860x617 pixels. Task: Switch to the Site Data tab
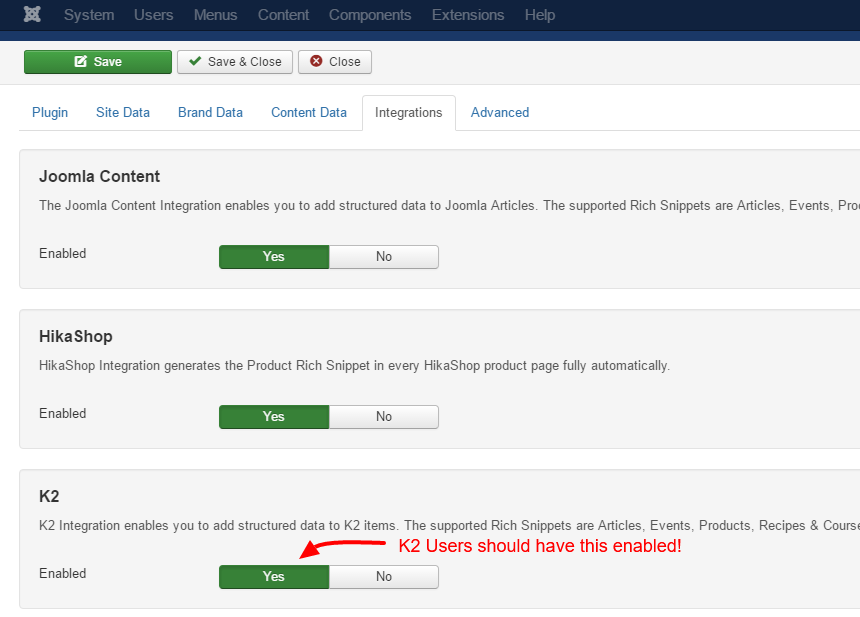[123, 112]
